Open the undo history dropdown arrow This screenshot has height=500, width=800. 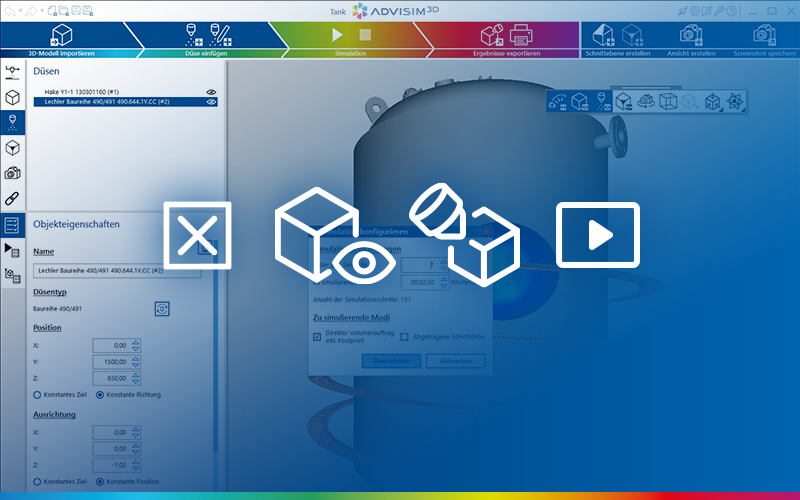22,10
